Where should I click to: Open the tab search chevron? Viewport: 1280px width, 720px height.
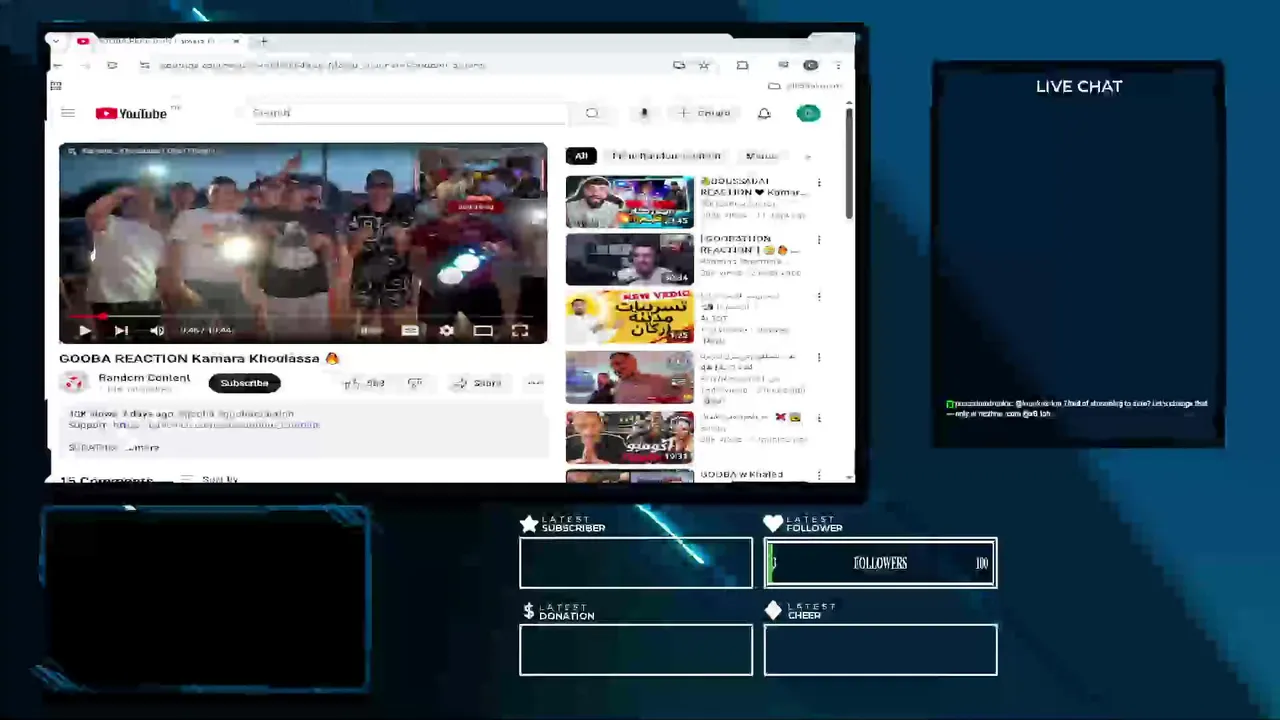pyautogui.click(x=55, y=41)
